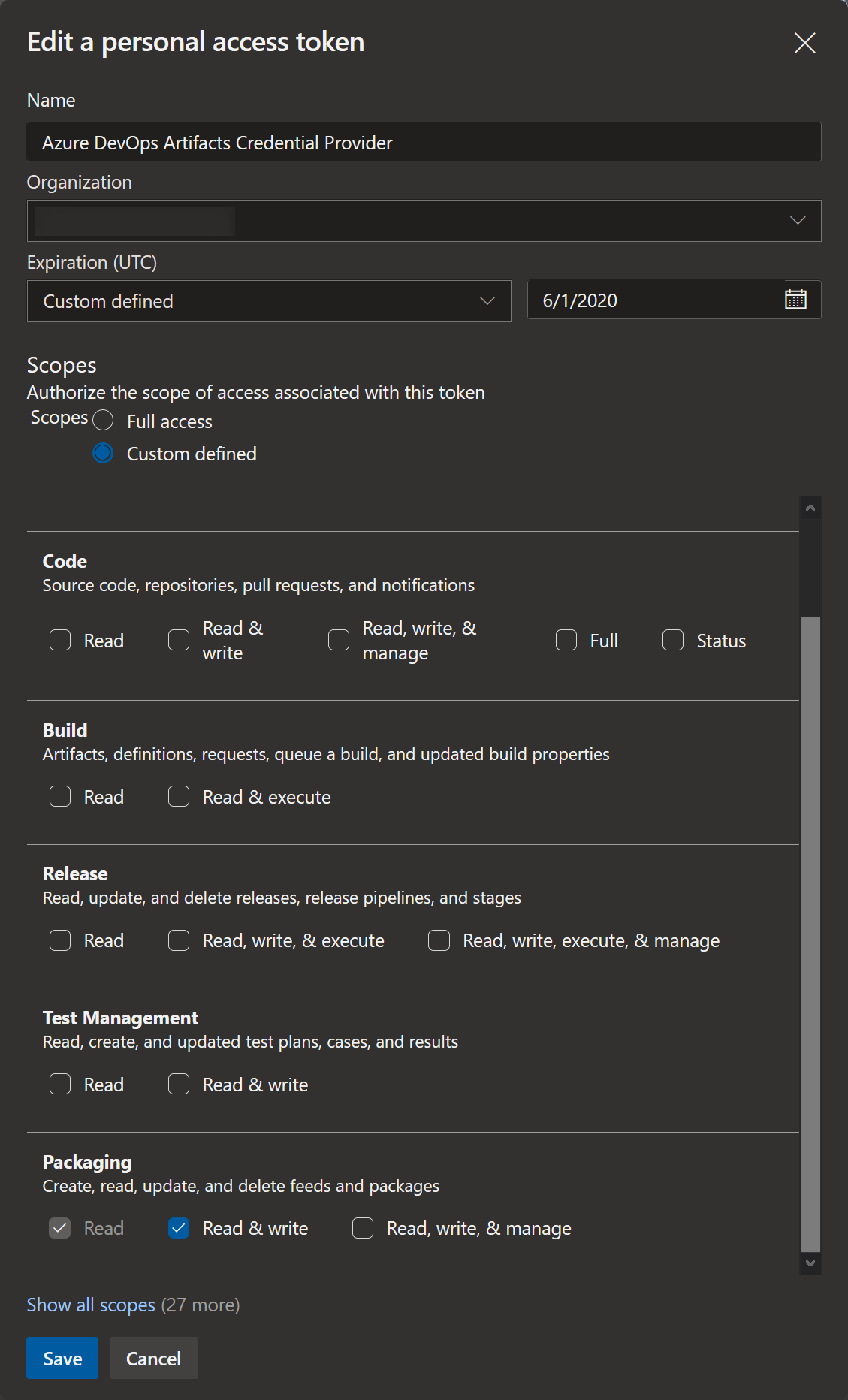848x1400 pixels.
Task: Open the Custom defined expiration dropdown
Action: pos(269,301)
